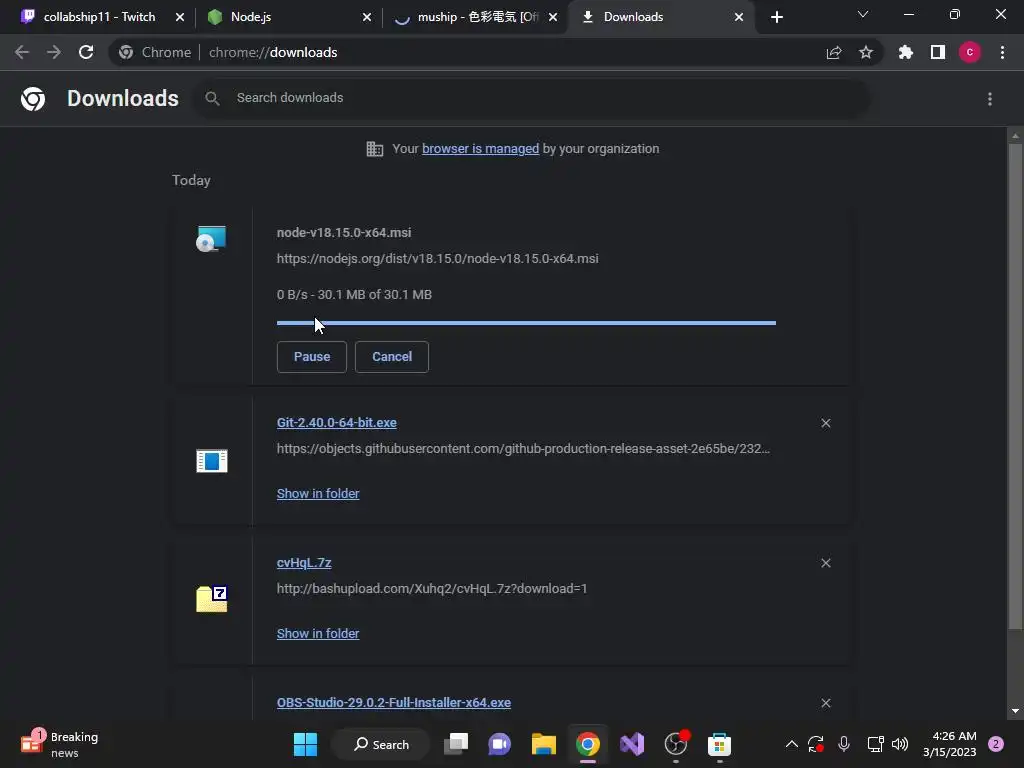Toggle the browser side panel icon

[938, 52]
